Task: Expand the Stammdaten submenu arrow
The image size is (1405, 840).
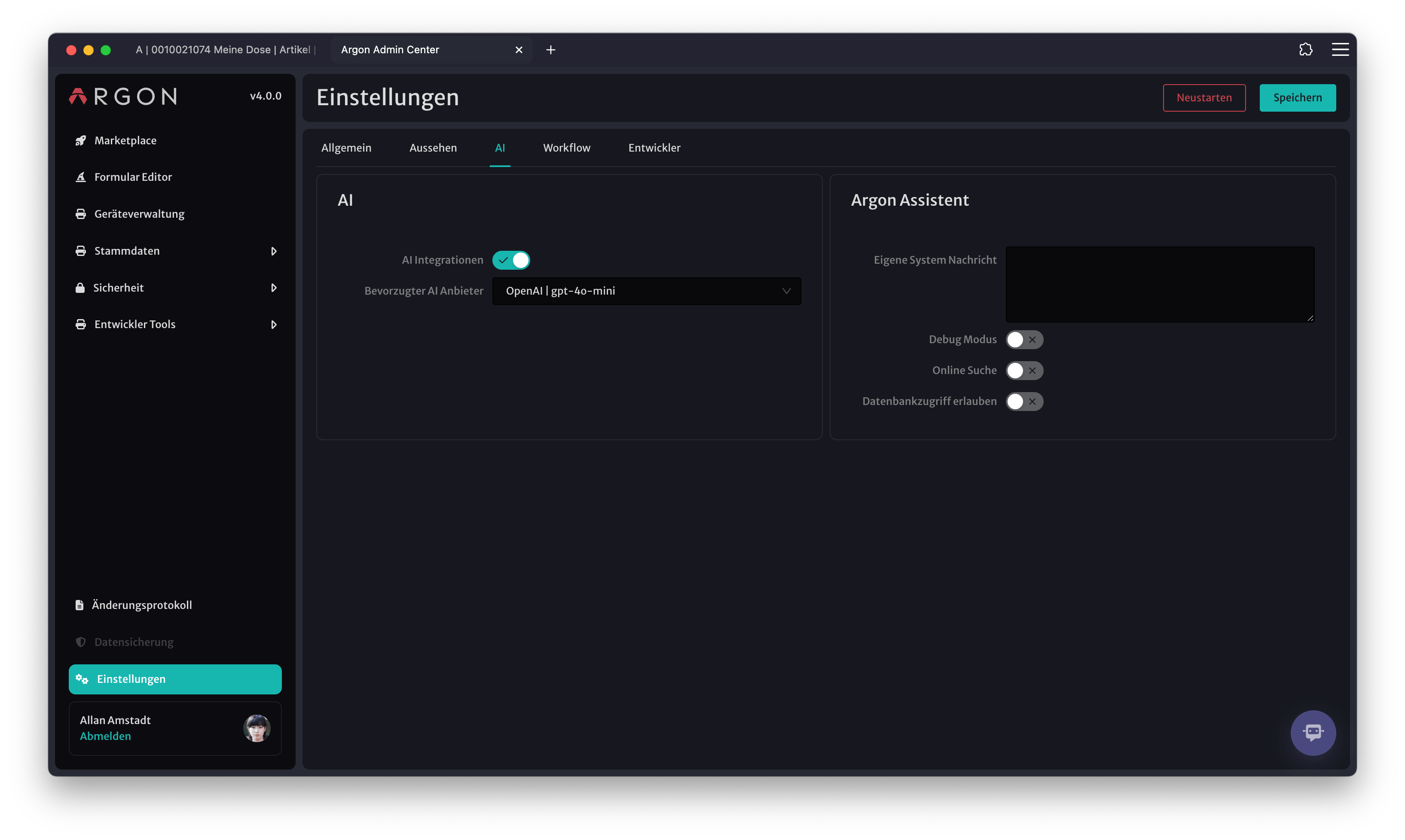Action: coord(274,251)
